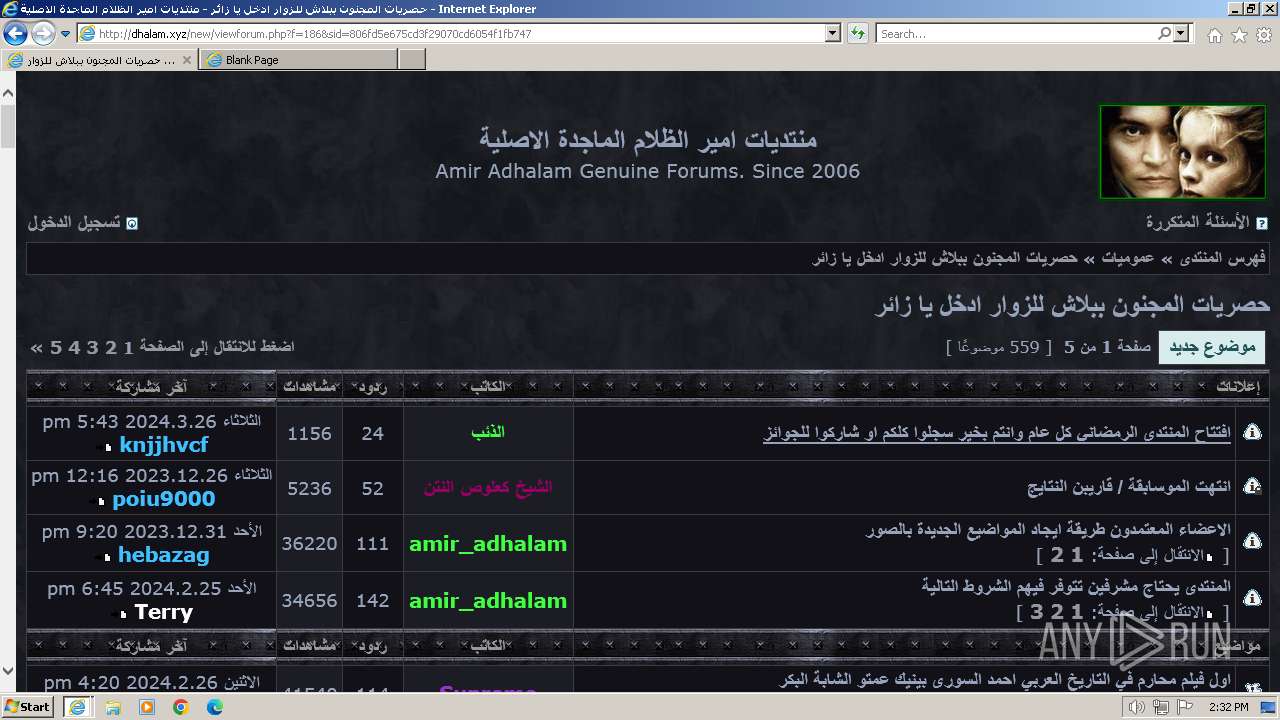Image resolution: width=1280 pixels, height=720 pixels.
Task: Open the recent pages dropdown beside Forward button
Action: (66, 34)
